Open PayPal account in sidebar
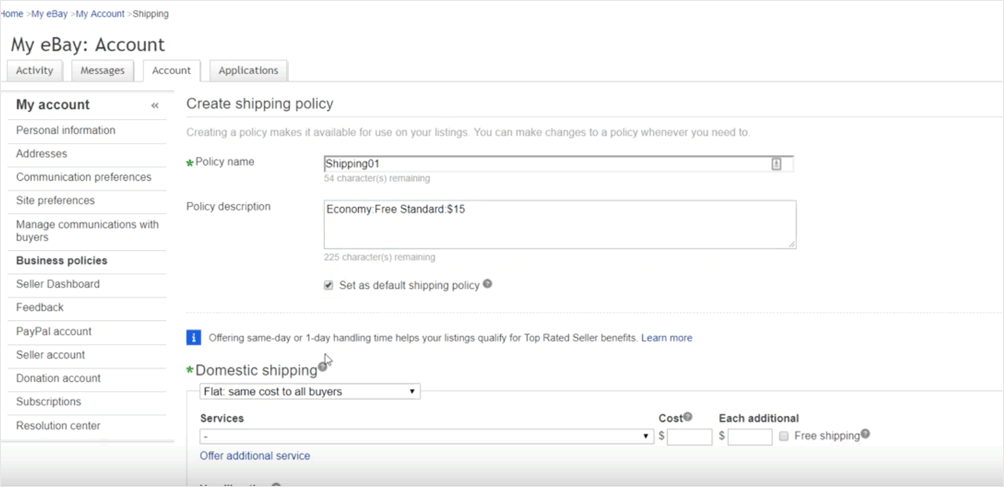 [x=54, y=331]
